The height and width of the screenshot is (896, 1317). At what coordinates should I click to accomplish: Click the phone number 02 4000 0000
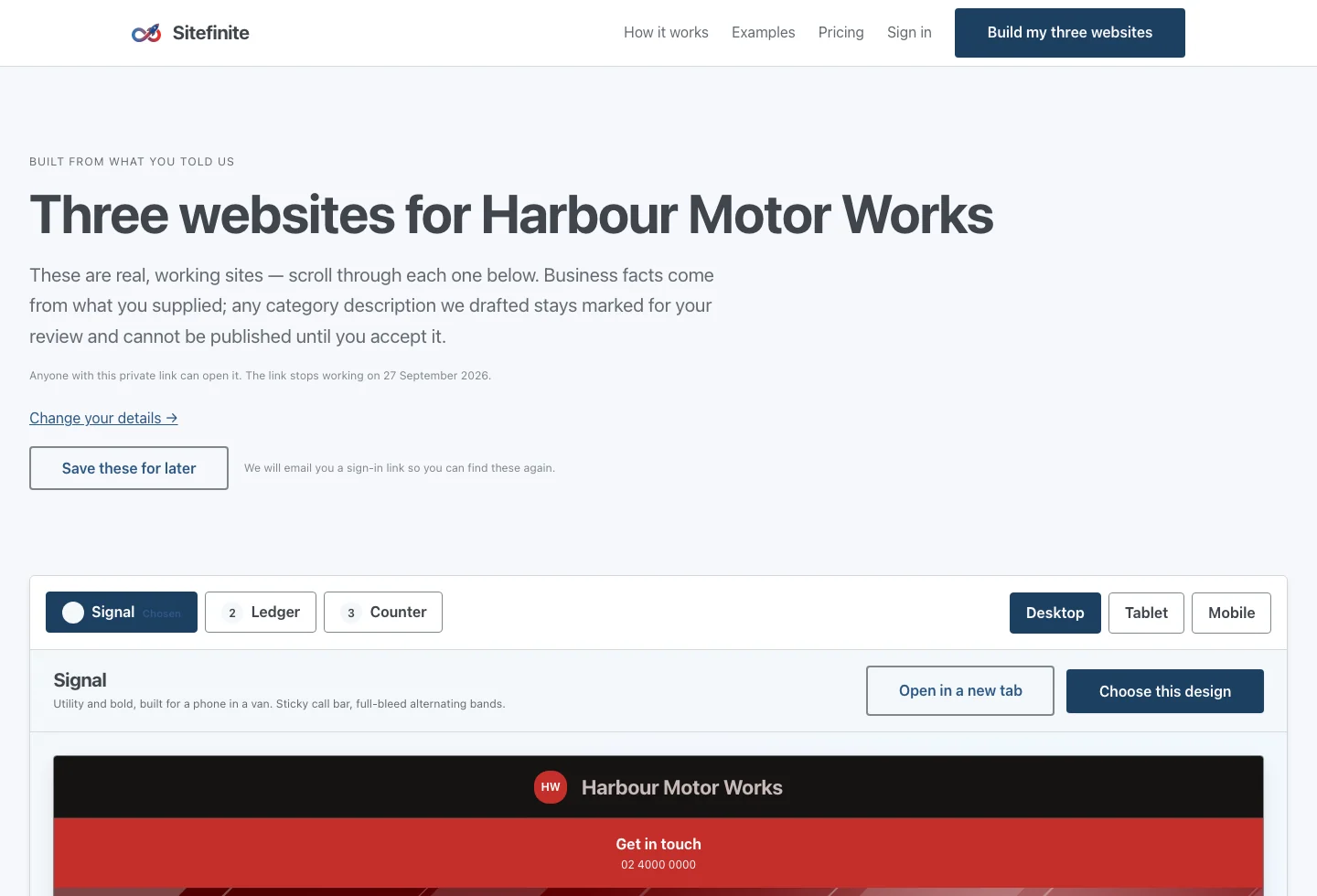point(658,865)
